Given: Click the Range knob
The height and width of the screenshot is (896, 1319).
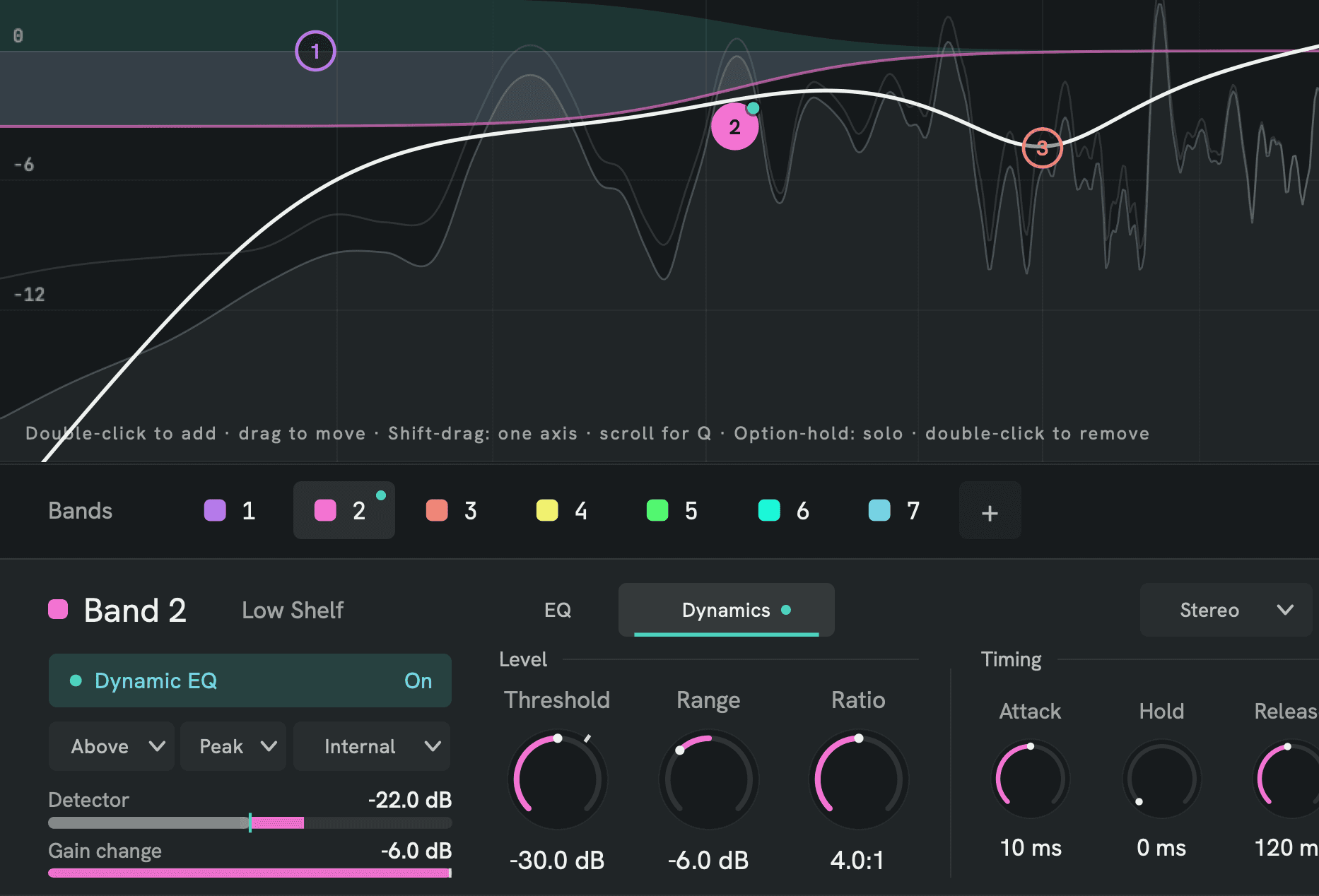Looking at the screenshot, I should coord(709,779).
